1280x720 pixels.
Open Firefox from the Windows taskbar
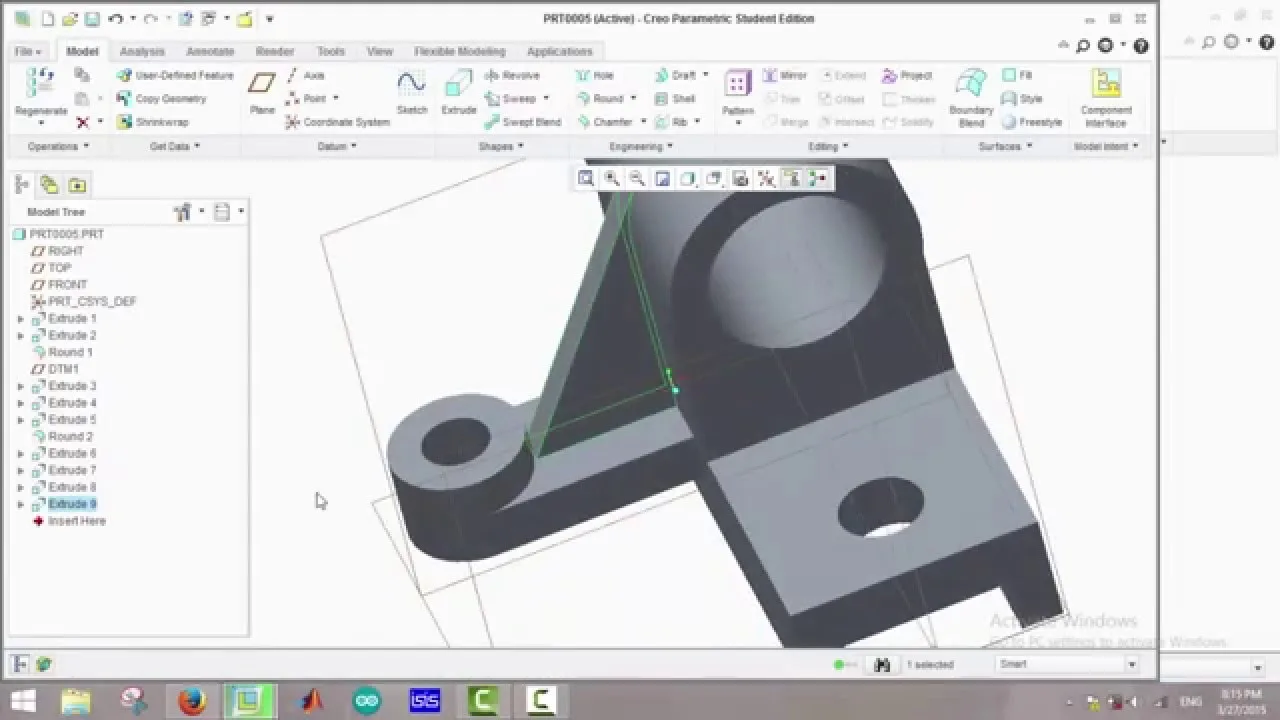[x=192, y=701]
